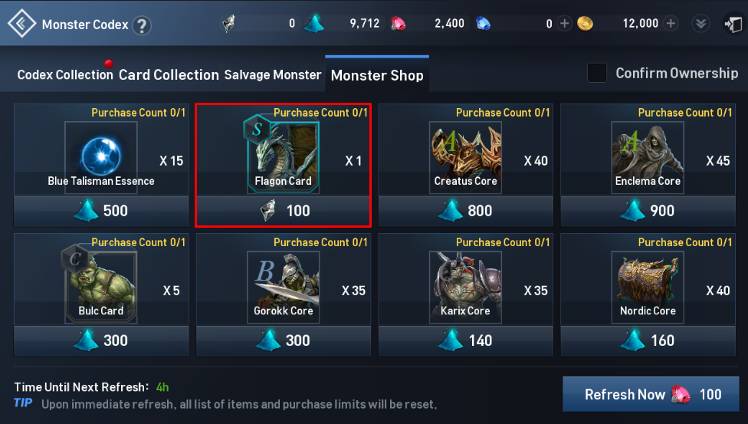The width and height of the screenshot is (748, 424).
Task: Open the Monster Codex help question mark
Action: click(x=141, y=25)
